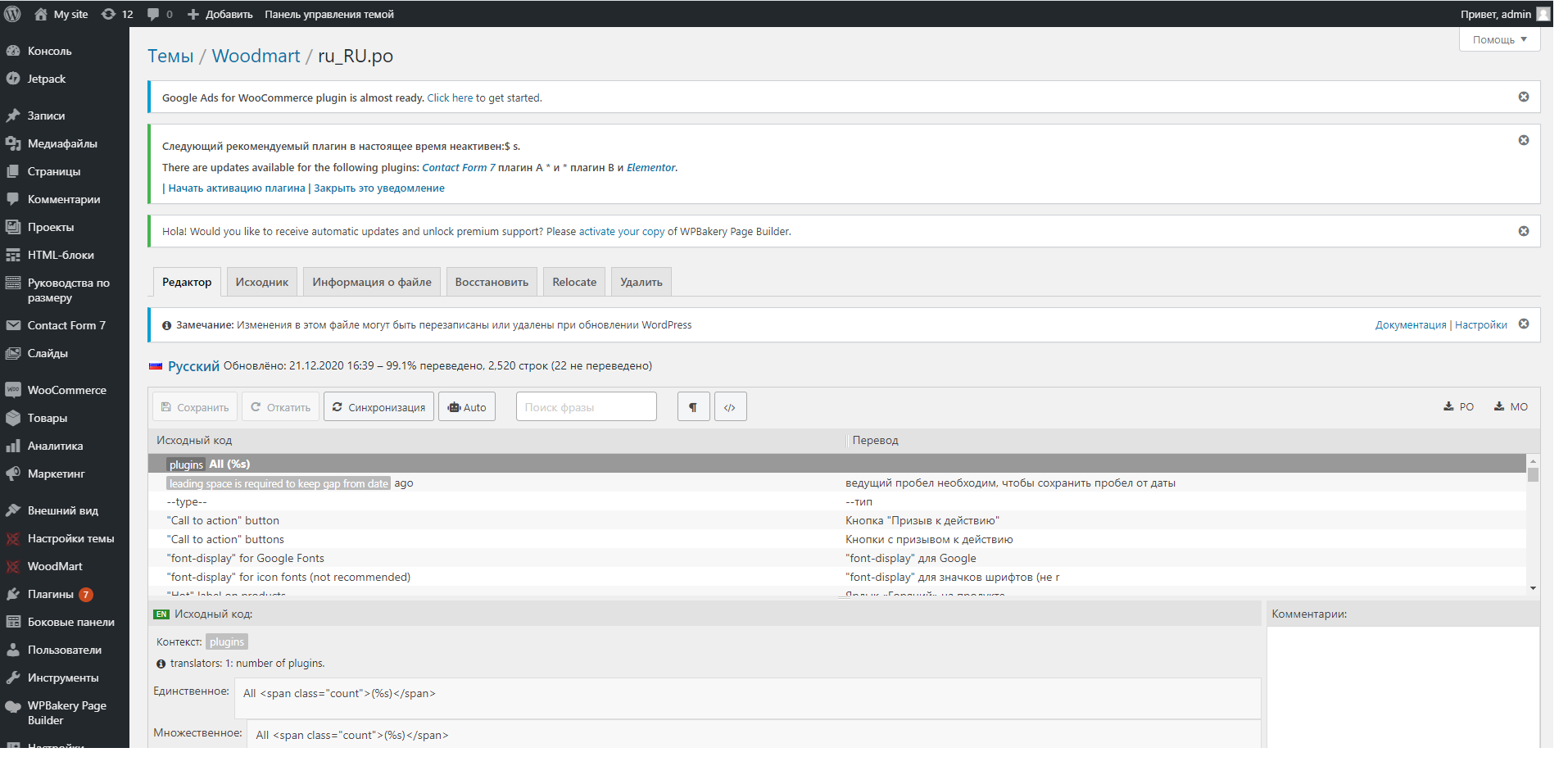
Task: Dismiss the WPBakery activation notice
Action: [1524, 231]
